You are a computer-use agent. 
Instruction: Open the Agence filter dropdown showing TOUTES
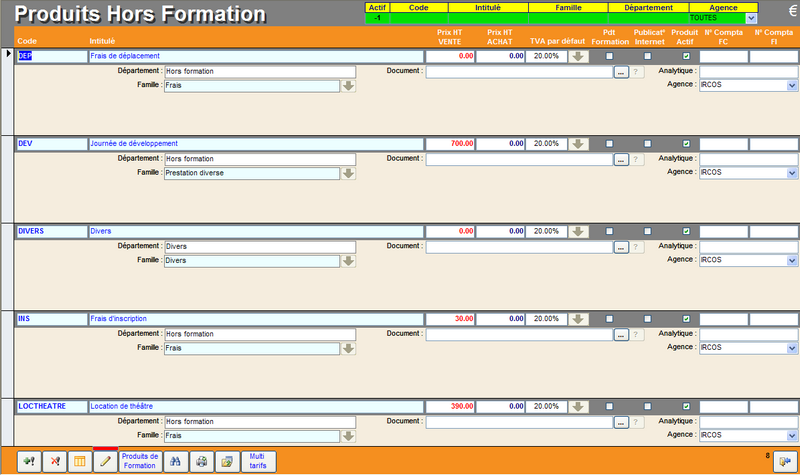751,18
